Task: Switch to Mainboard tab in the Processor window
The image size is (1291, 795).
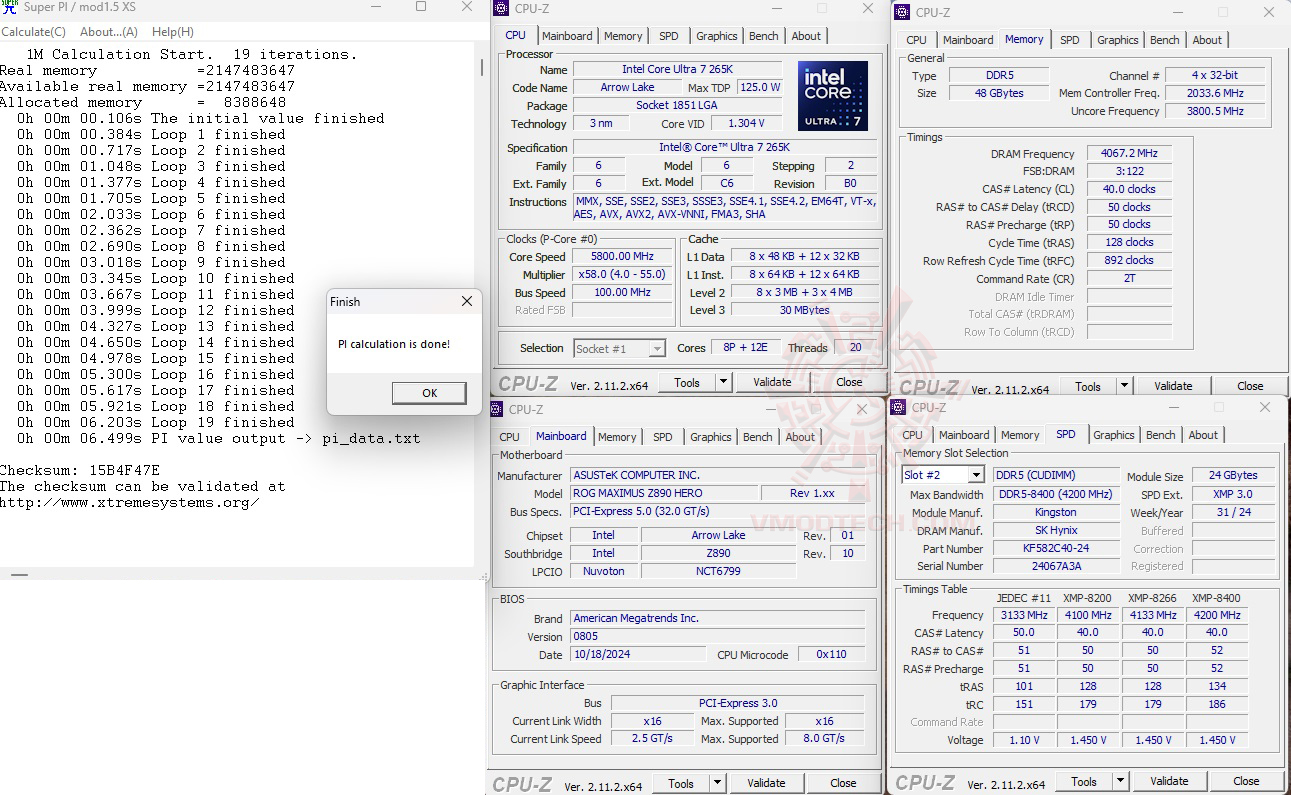Action: [567, 36]
